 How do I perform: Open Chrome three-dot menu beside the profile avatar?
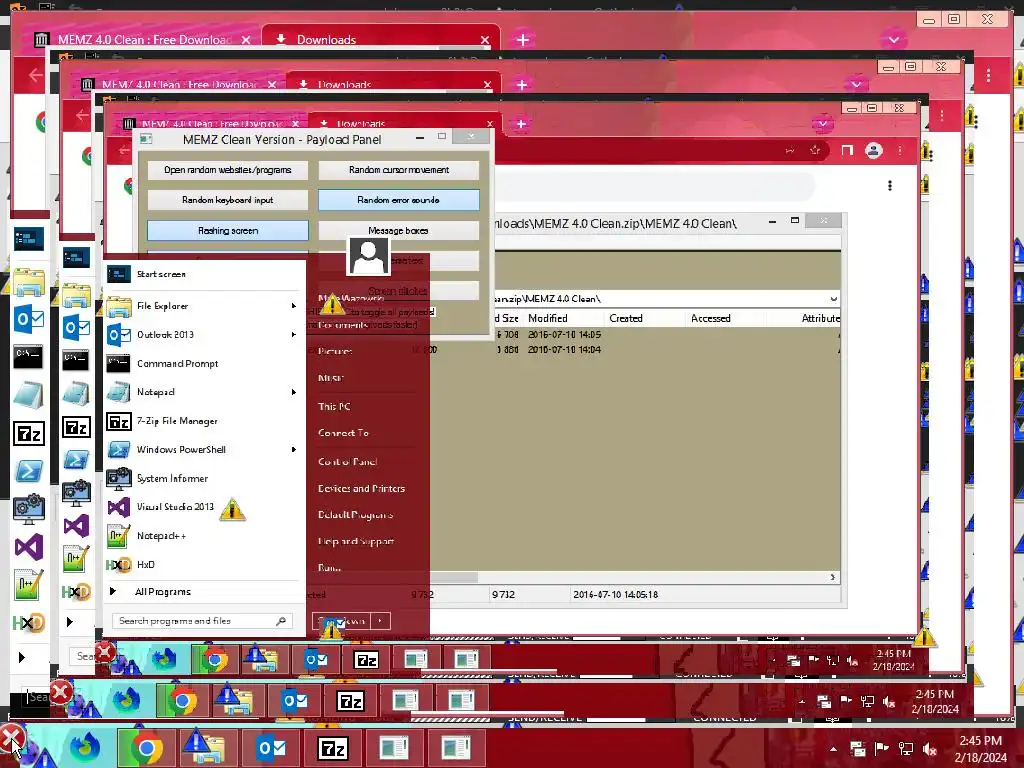900,150
